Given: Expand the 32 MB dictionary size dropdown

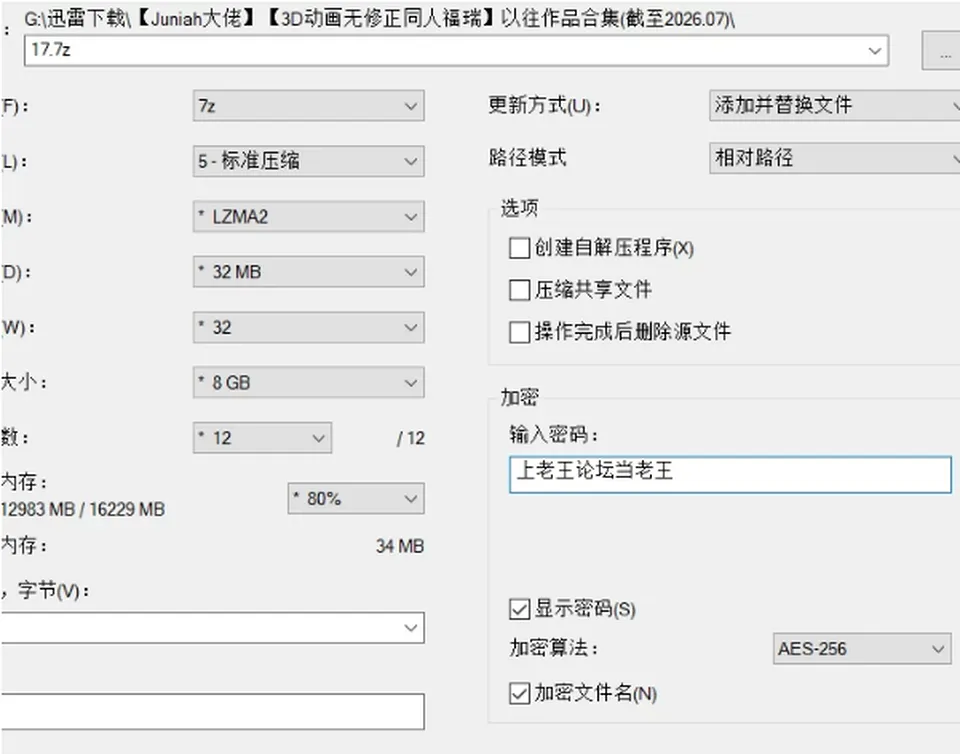Looking at the screenshot, I should click(x=309, y=272).
